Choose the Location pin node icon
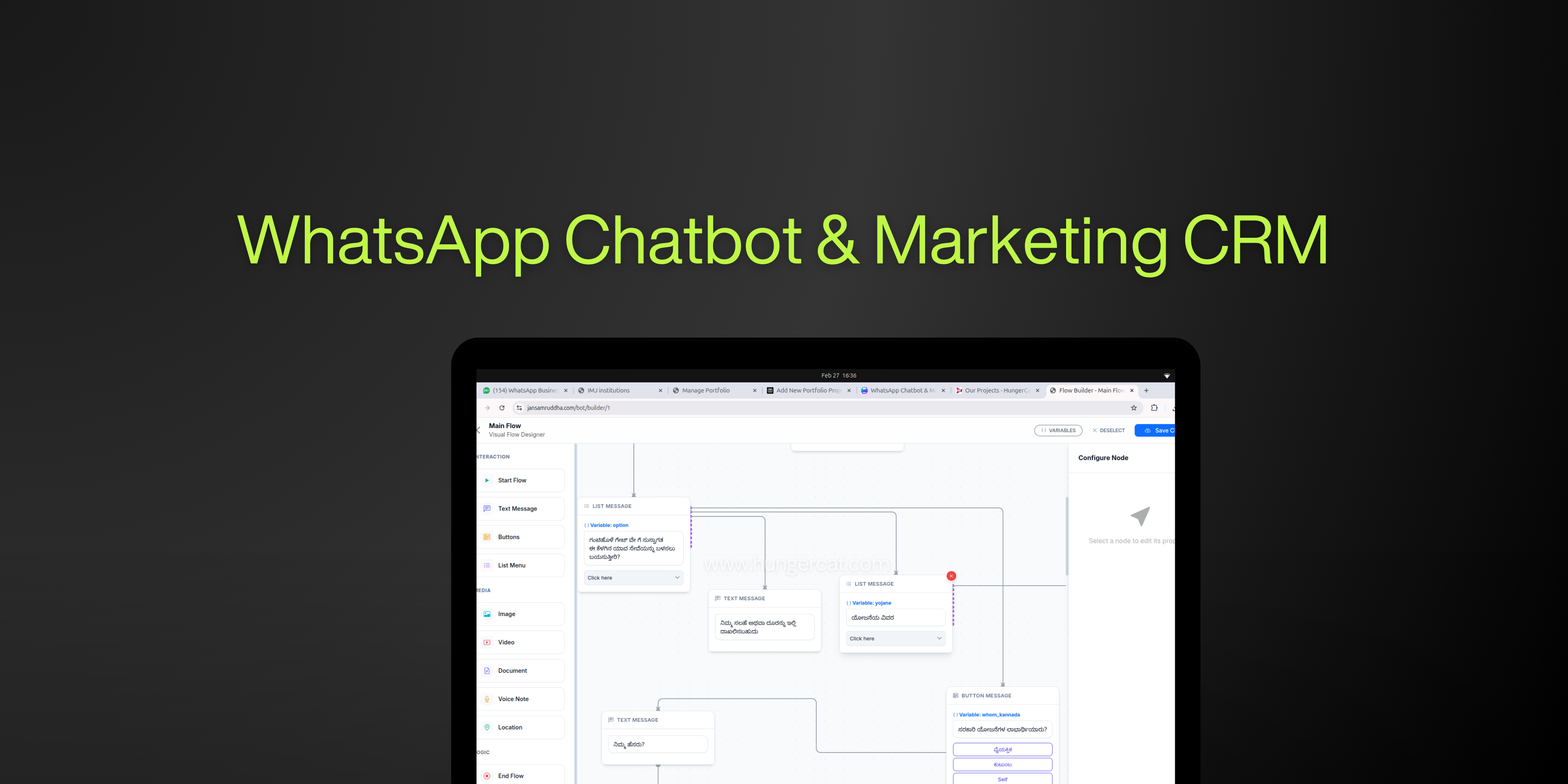Screen dimensions: 1568x784 486,727
